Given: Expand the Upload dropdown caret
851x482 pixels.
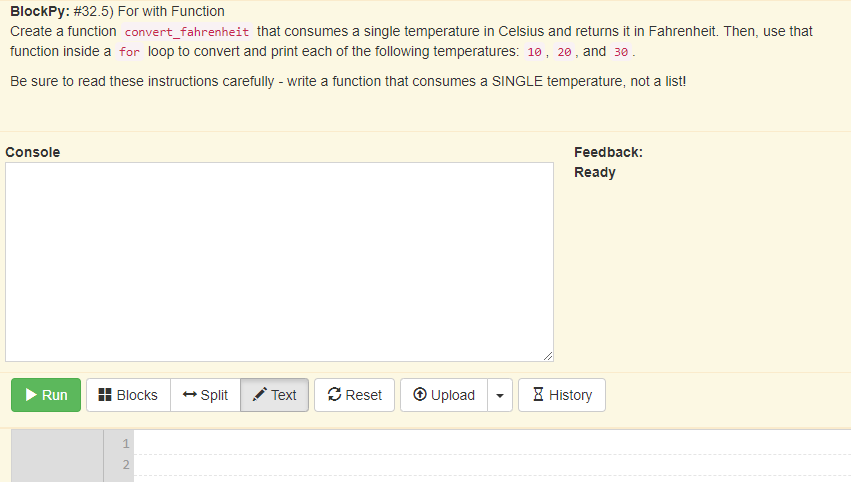Looking at the screenshot, I should (x=500, y=395).
